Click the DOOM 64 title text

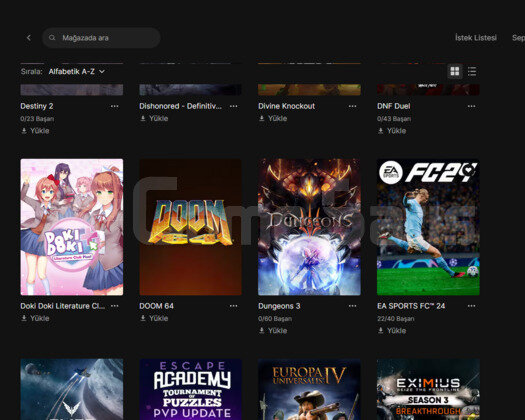click(x=156, y=306)
